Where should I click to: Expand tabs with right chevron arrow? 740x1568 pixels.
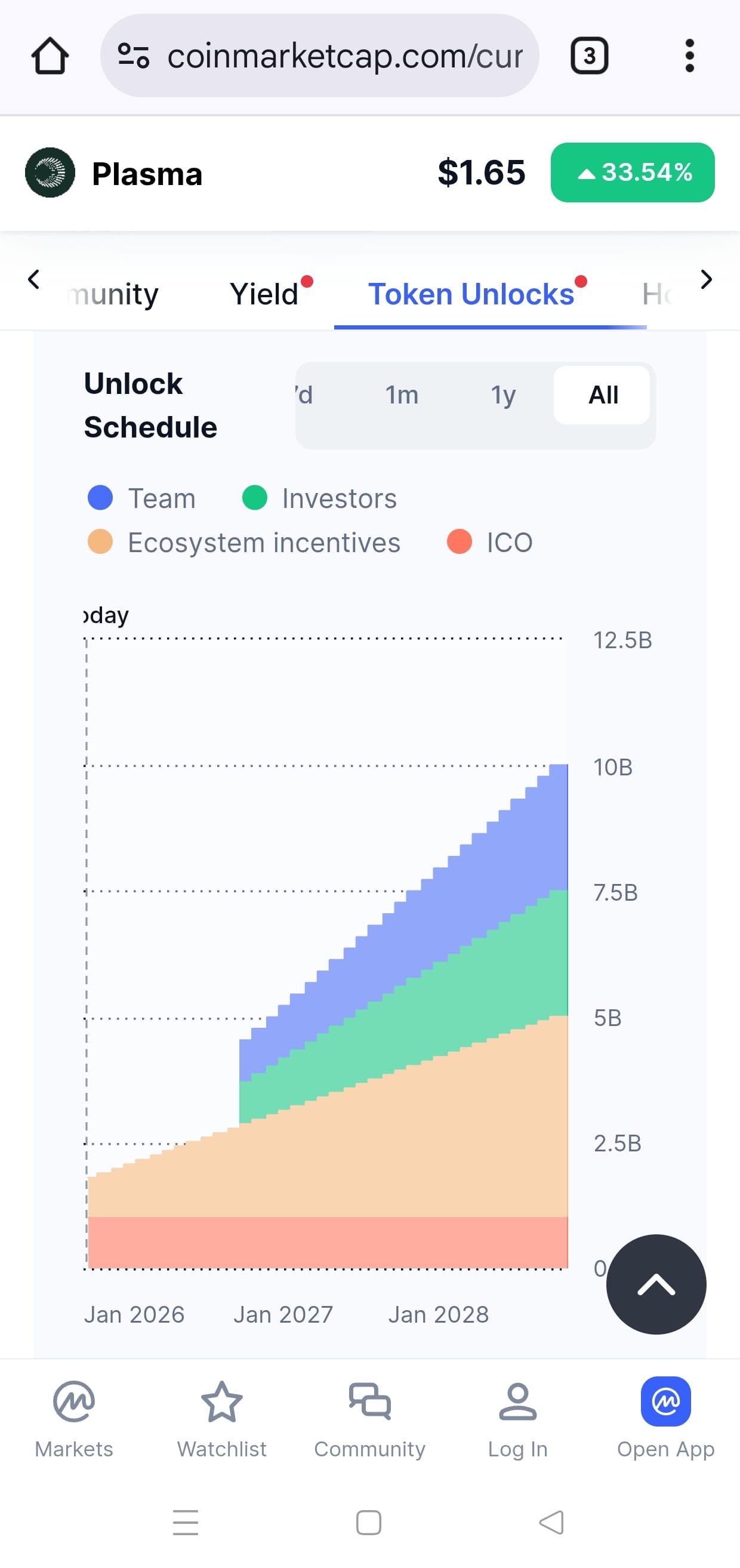click(706, 280)
